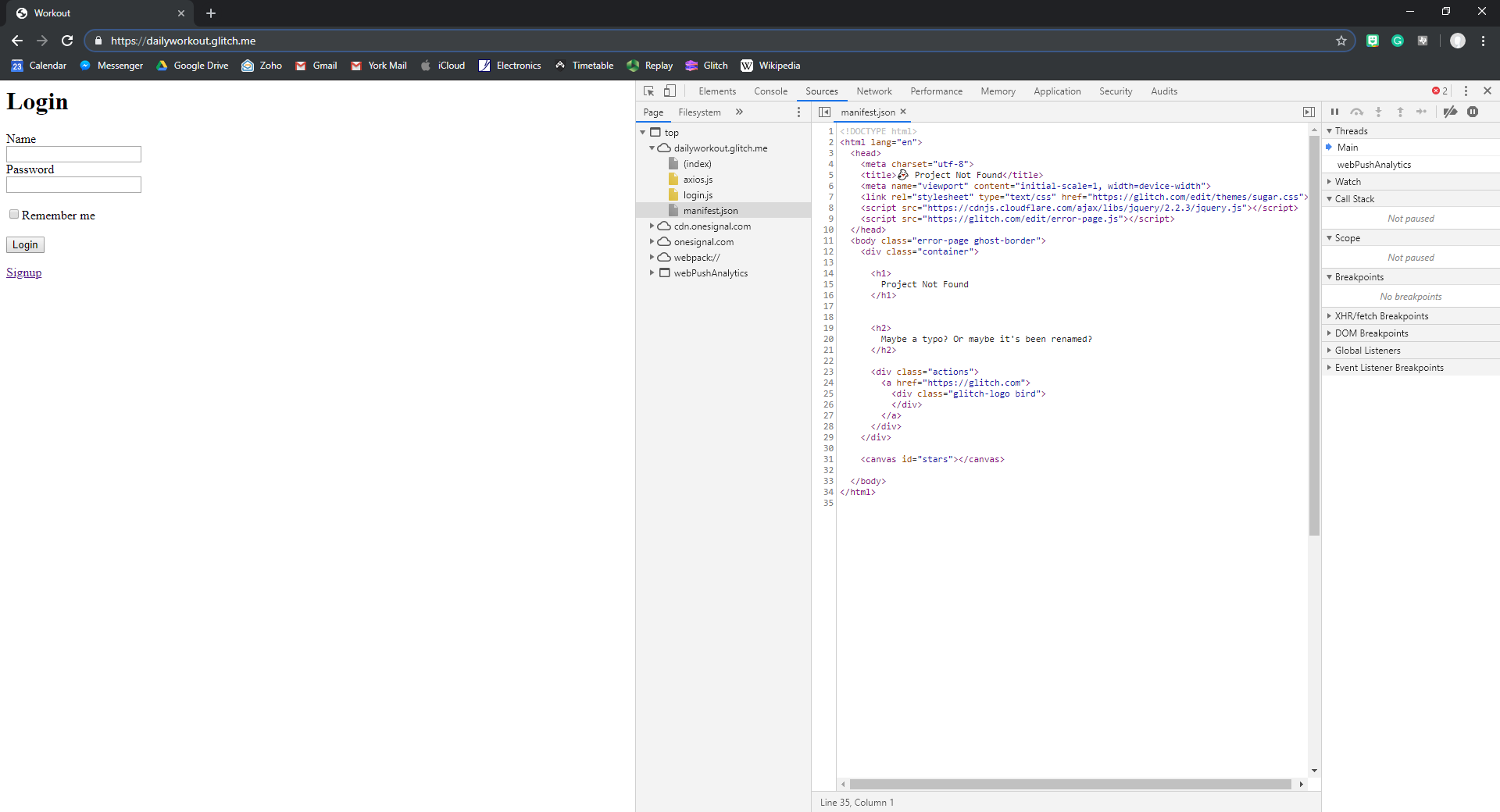Viewport: 1500px width, 812px height.
Task: Open the DevTools three-dot customize menu
Action: coord(1466,91)
